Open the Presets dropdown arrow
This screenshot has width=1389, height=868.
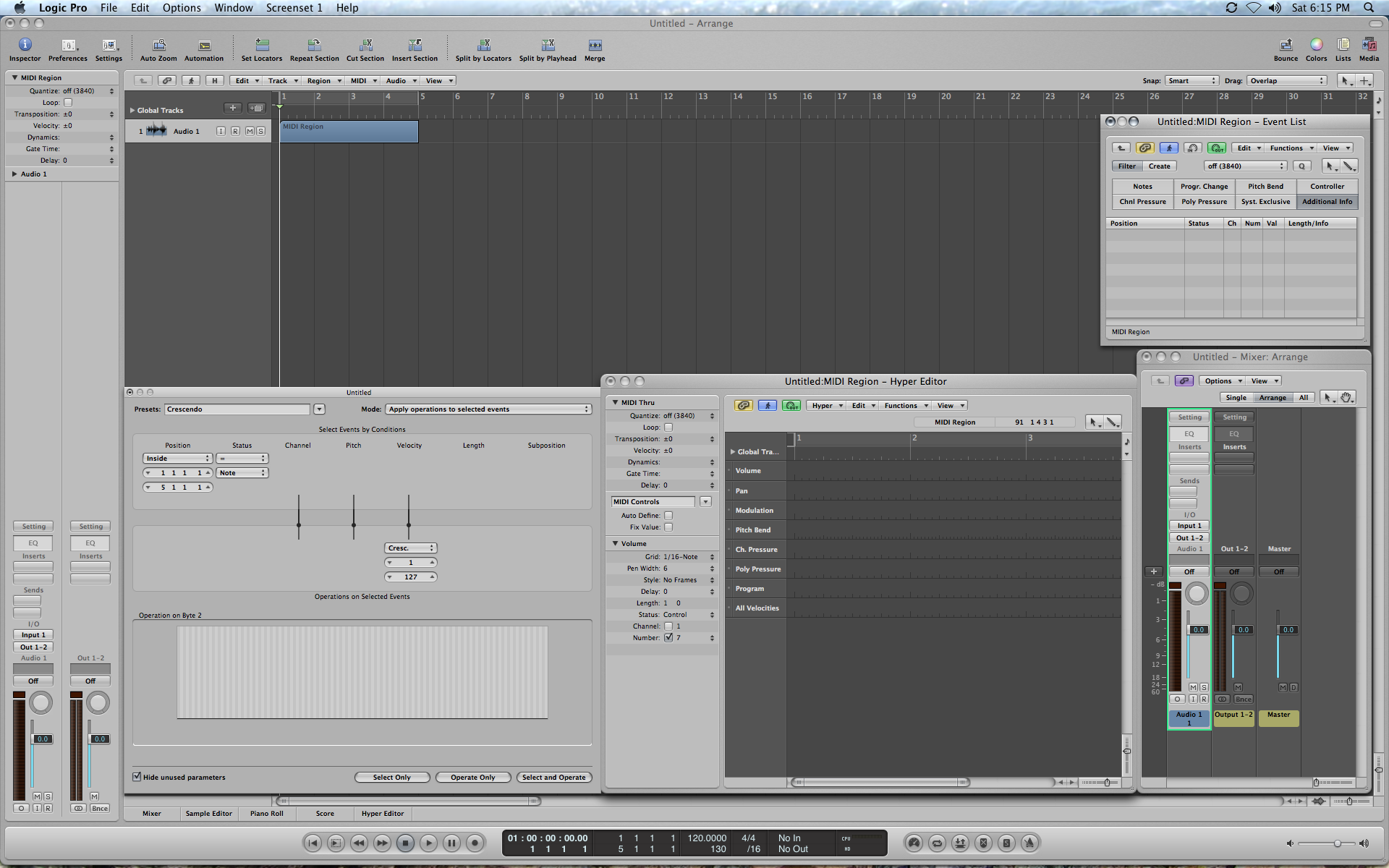[319, 409]
